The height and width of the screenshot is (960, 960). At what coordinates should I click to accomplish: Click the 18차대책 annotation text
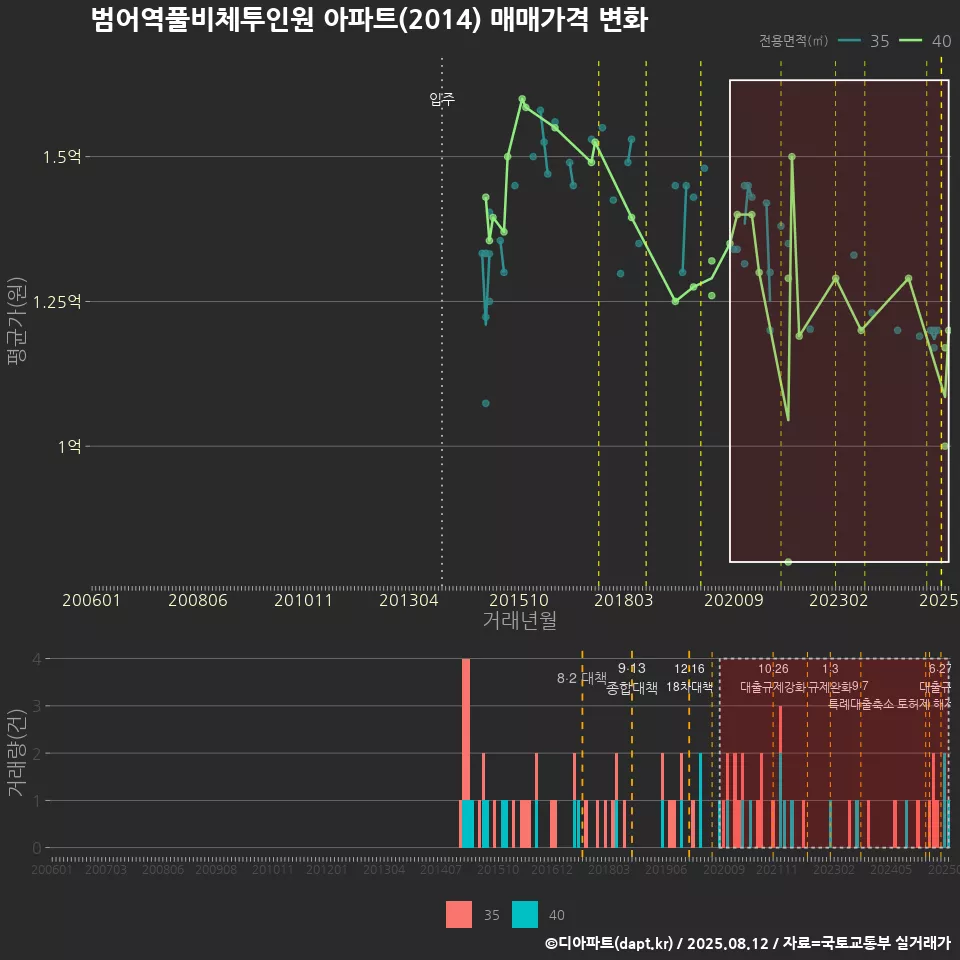(689, 687)
